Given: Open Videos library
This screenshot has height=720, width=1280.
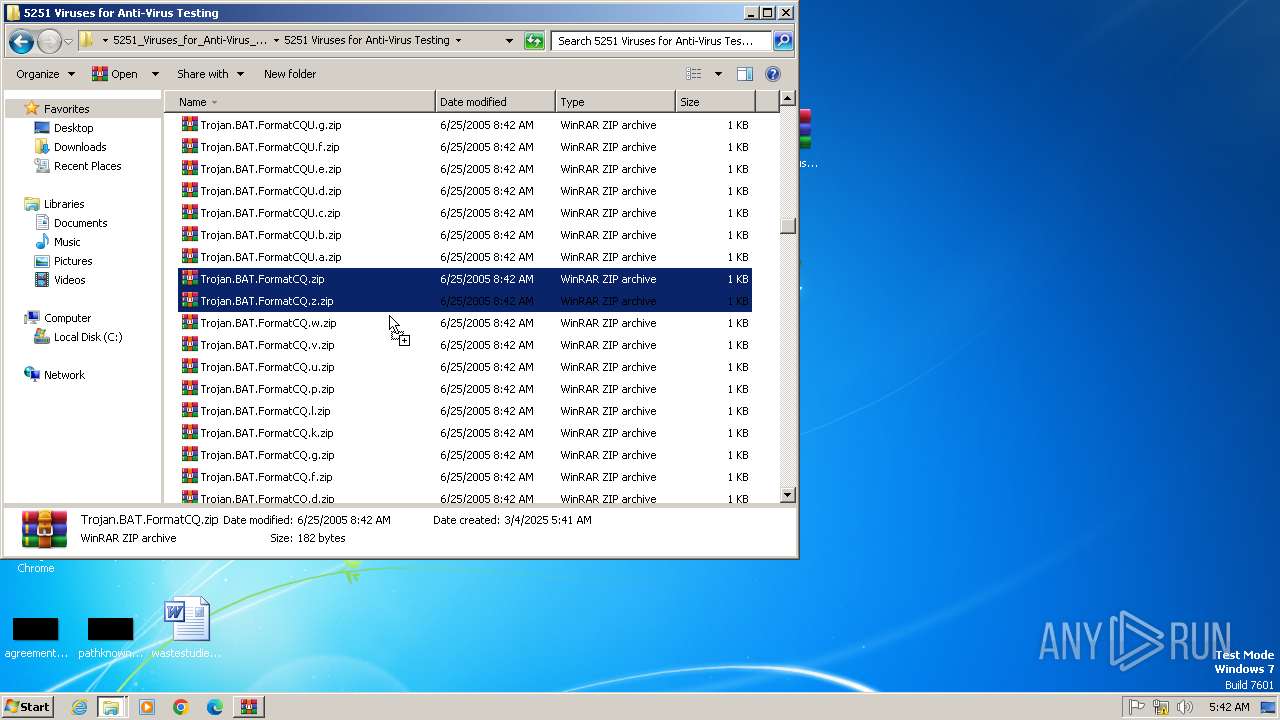Looking at the screenshot, I should coord(69,280).
